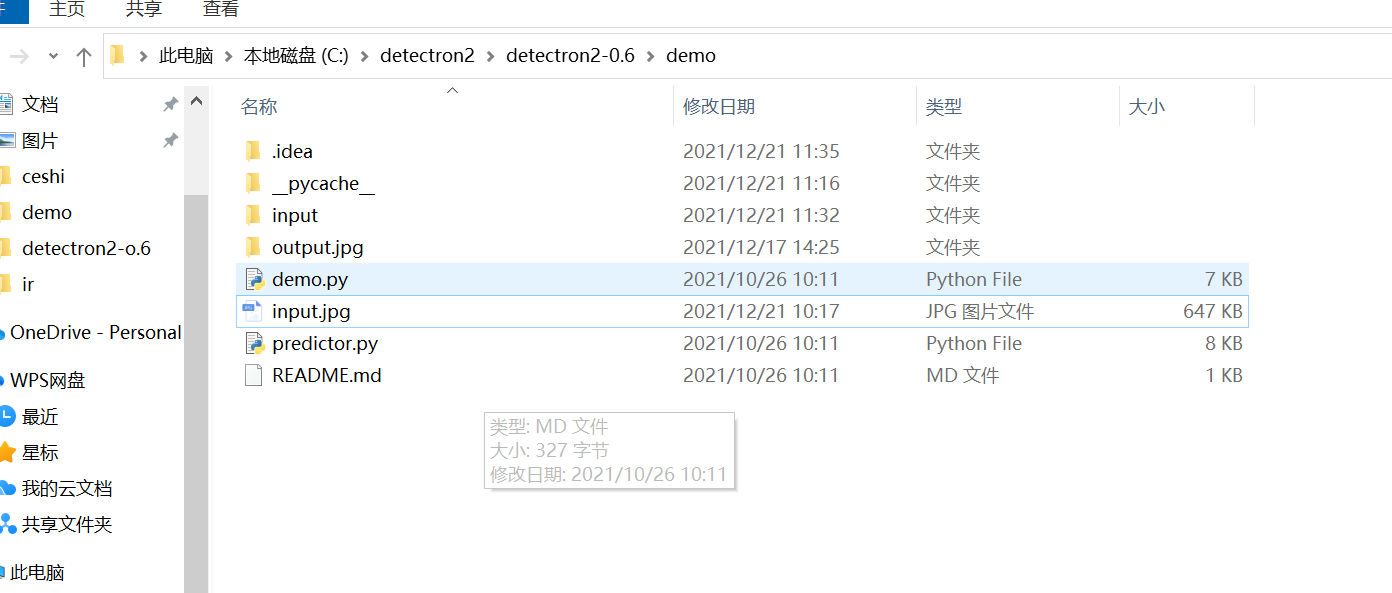Open the predictor.py Python file
The height and width of the screenshot is (593, 1392).
325,343
